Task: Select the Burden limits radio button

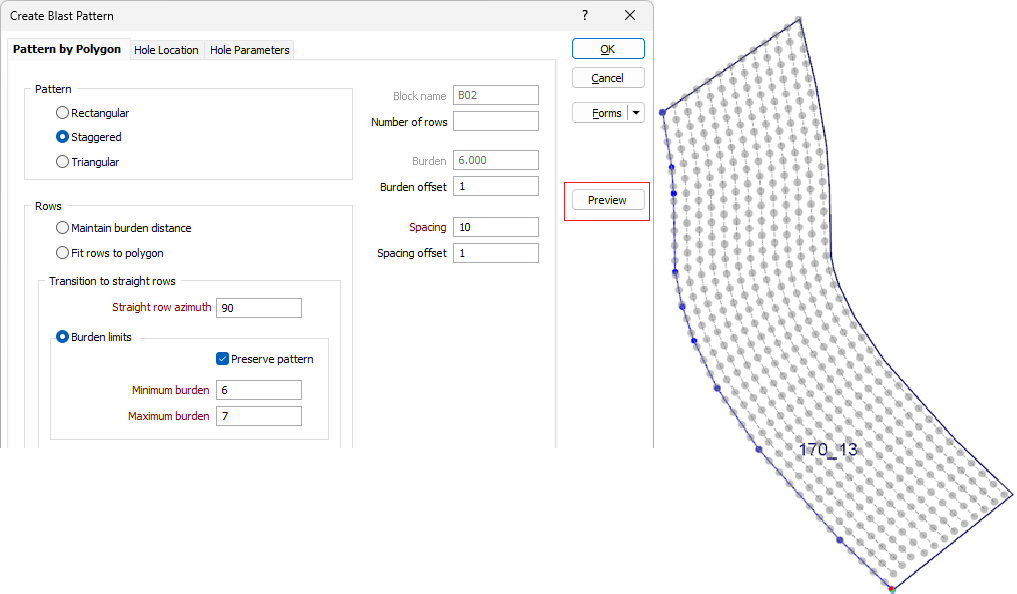Action: (63, 337)
